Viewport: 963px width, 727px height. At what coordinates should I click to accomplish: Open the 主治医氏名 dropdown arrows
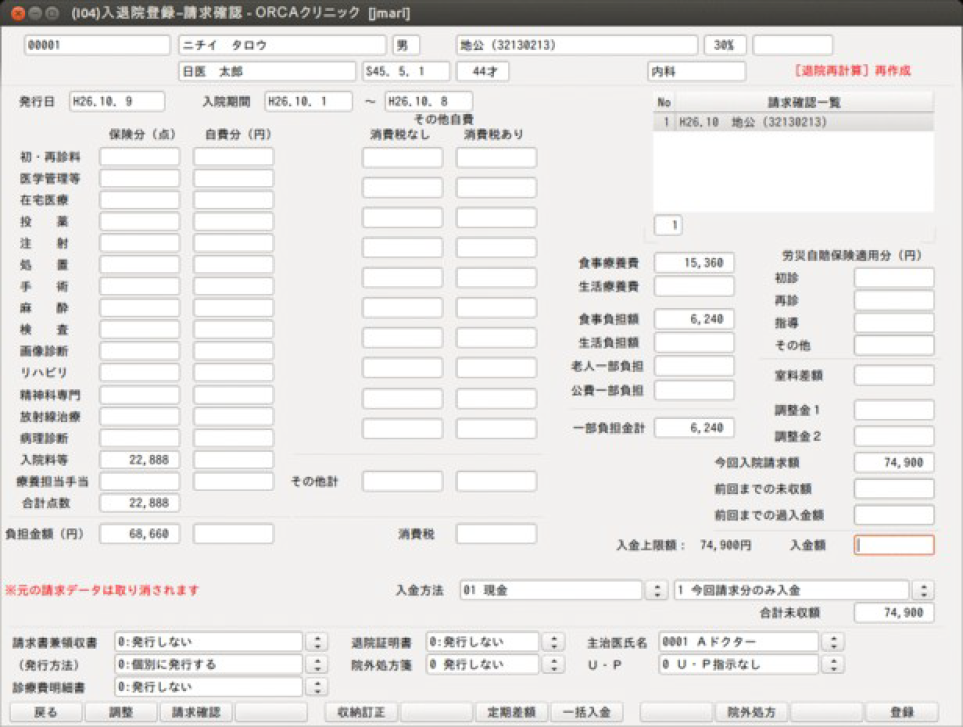[x=833, y=642]
